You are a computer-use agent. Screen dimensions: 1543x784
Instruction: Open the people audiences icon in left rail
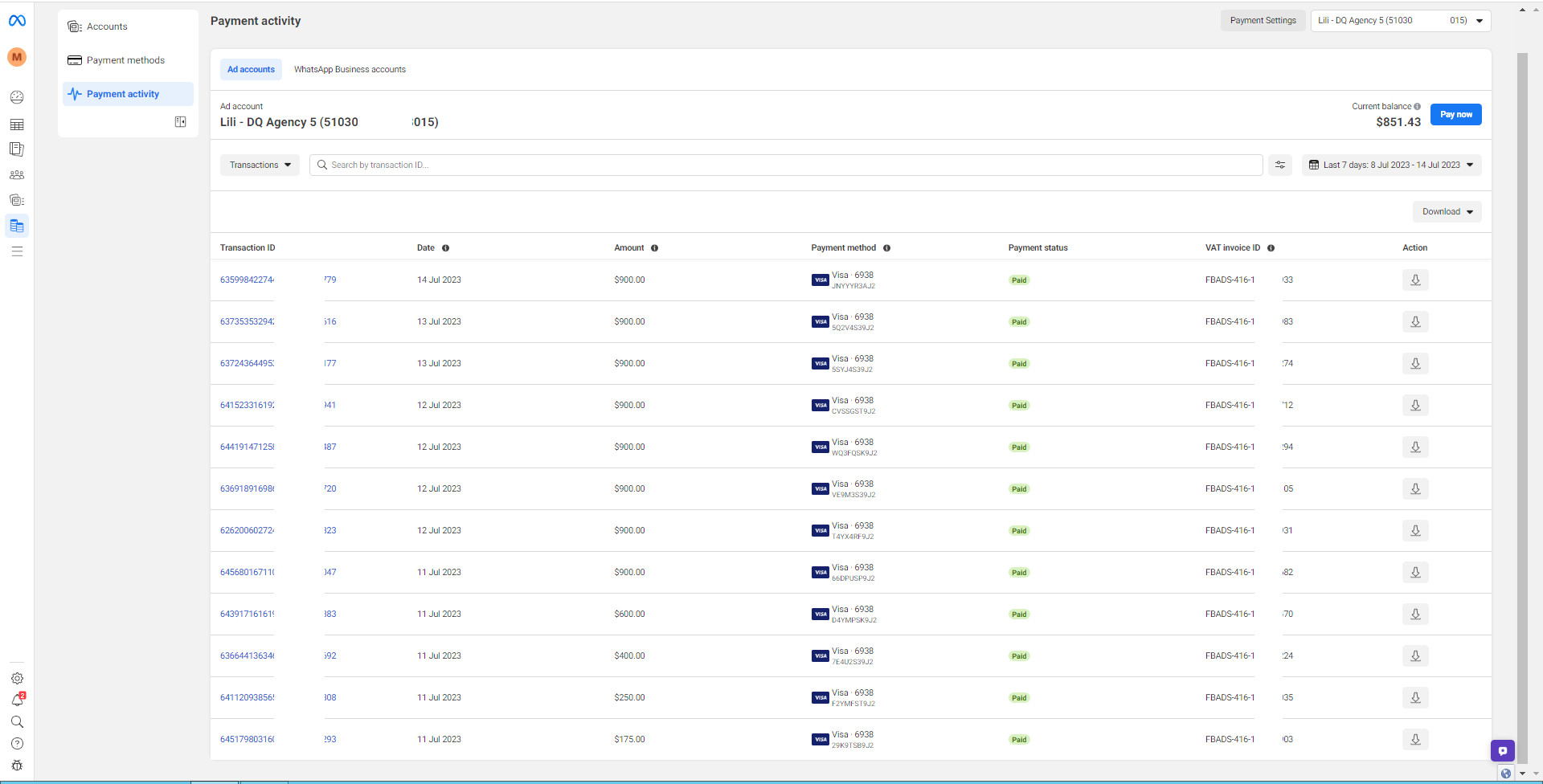tap(17, 174)
